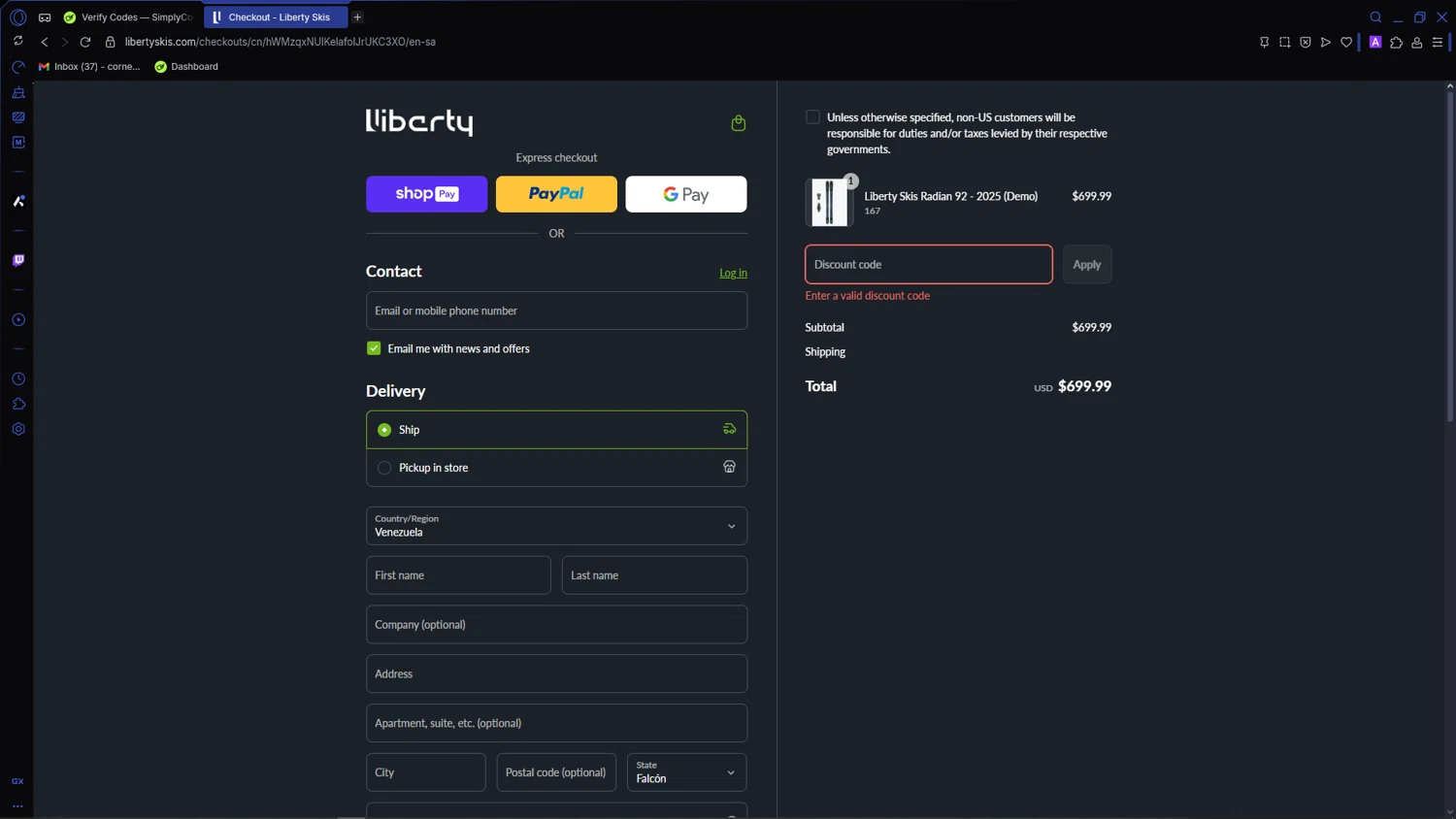Screen dimensions: 1456x819
Task: Pay with Google Pay button
Action: pos(686,194)
